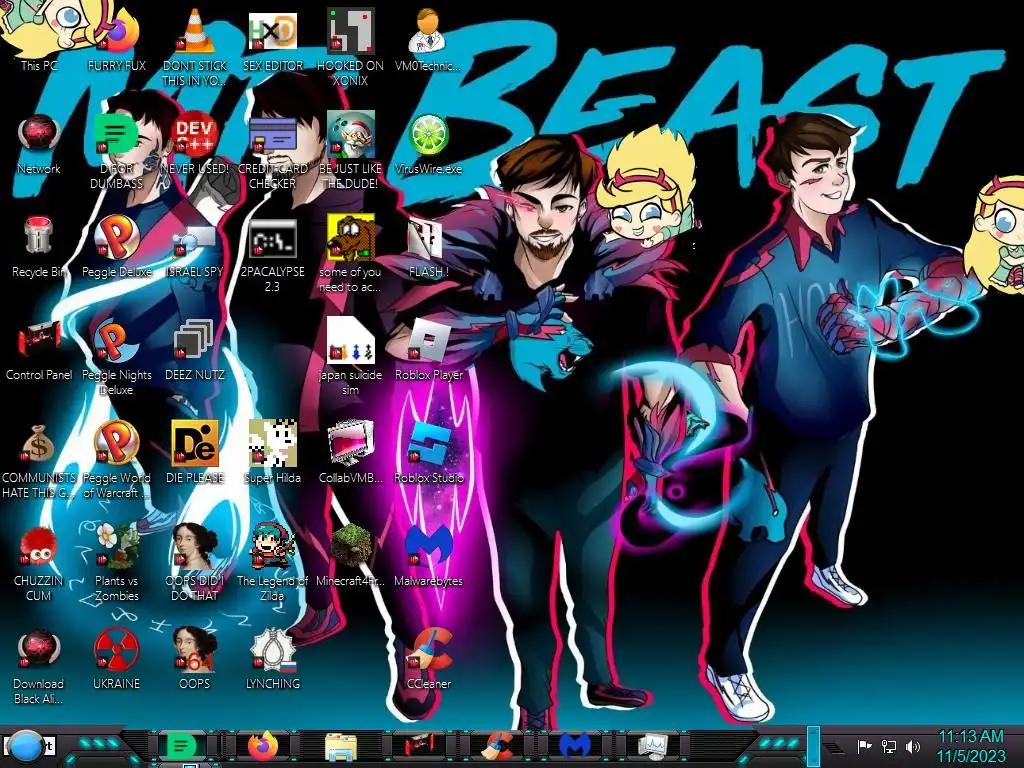Launch Peggle Deluxe shortcut
Image resolution: width=1024 pixels, height=768 pixels.
[x=116, y=248]
